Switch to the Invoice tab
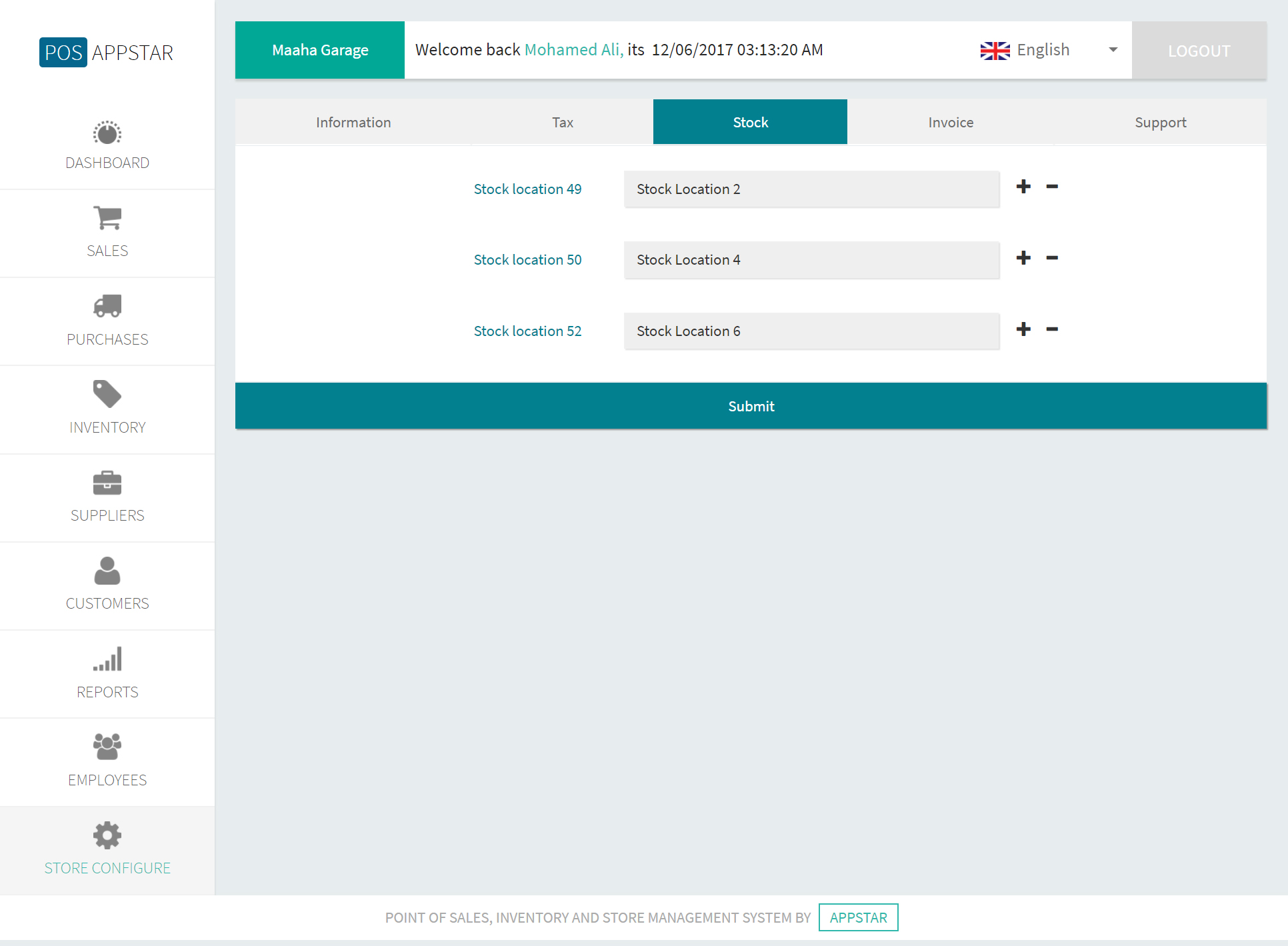Screen dimensions: 1288x946 pyautogui.click(x=951, y=123)
